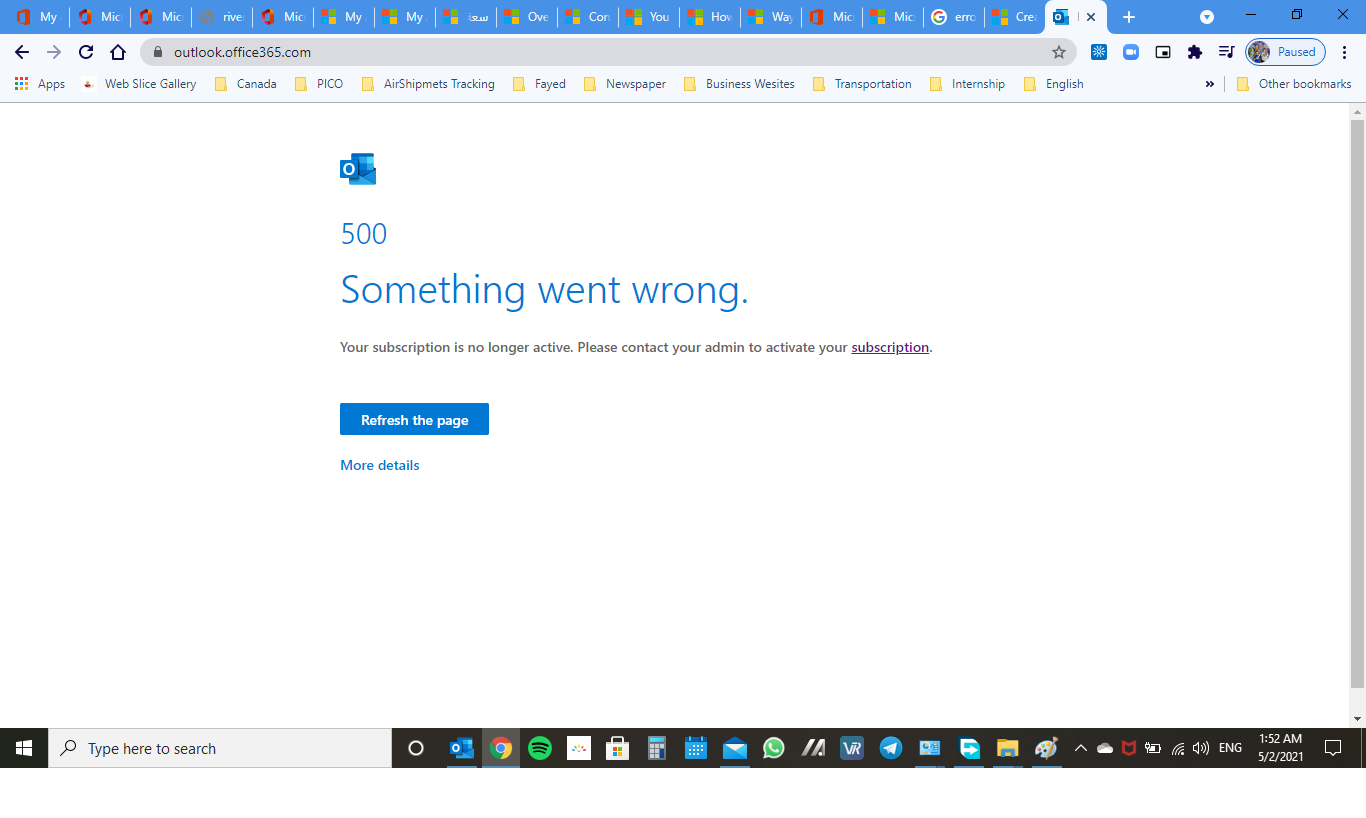
Task: Reload the page with the Chrome reload icon
Action: coord(86,52)
